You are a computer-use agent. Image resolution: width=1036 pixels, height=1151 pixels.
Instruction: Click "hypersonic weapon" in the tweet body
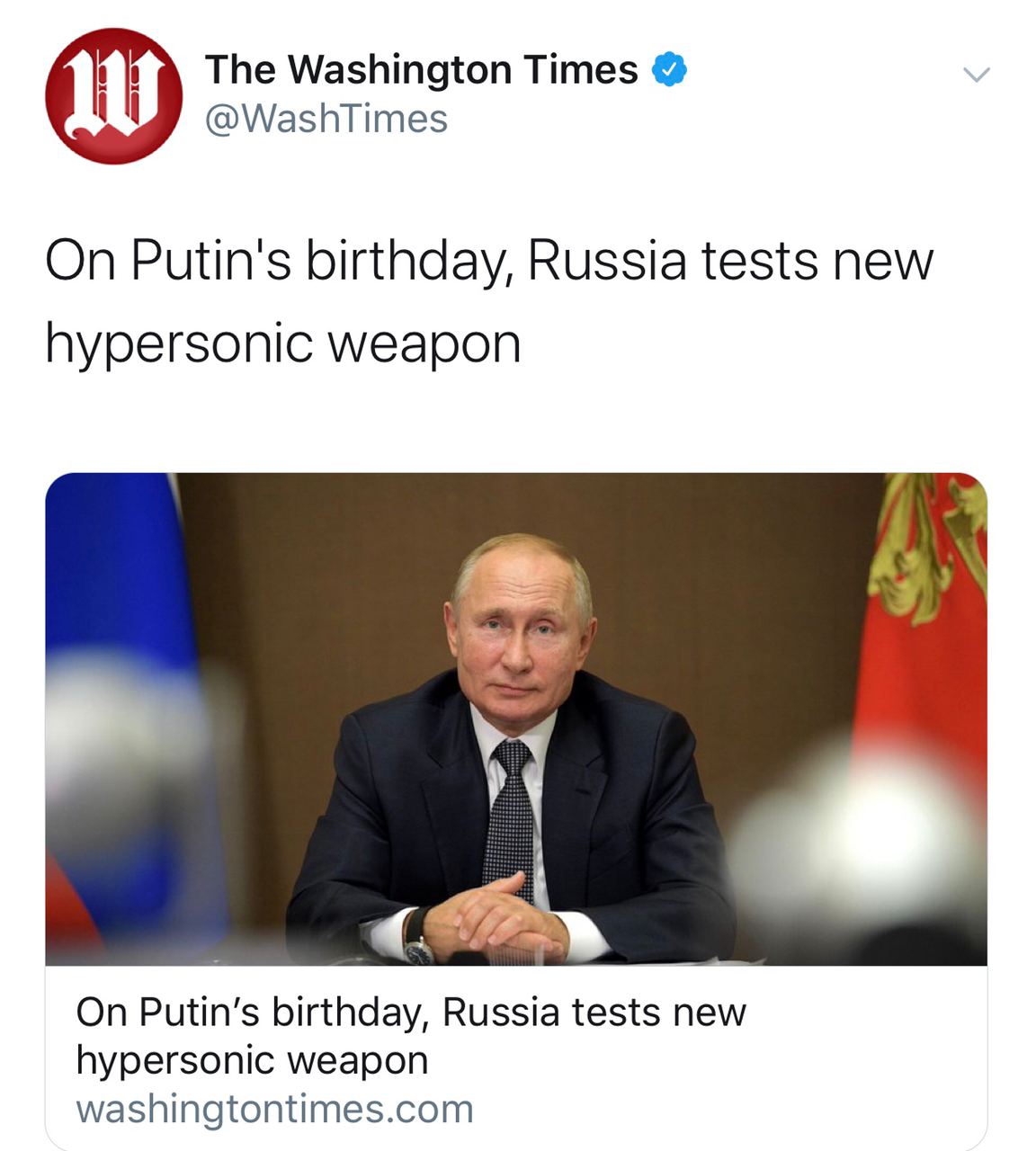pyautogui.click(x=283, y=343)
